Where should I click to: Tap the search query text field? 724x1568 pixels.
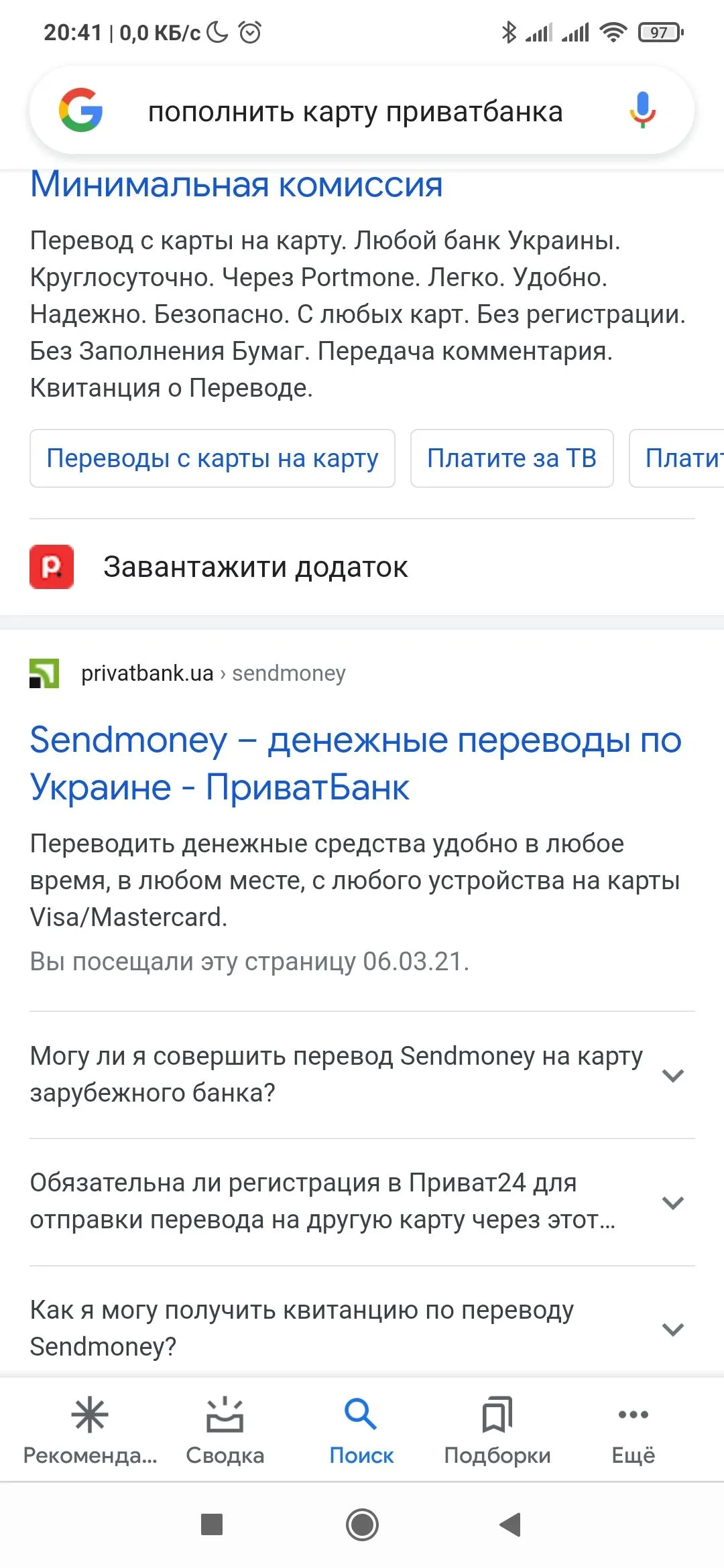pos(355,112)
